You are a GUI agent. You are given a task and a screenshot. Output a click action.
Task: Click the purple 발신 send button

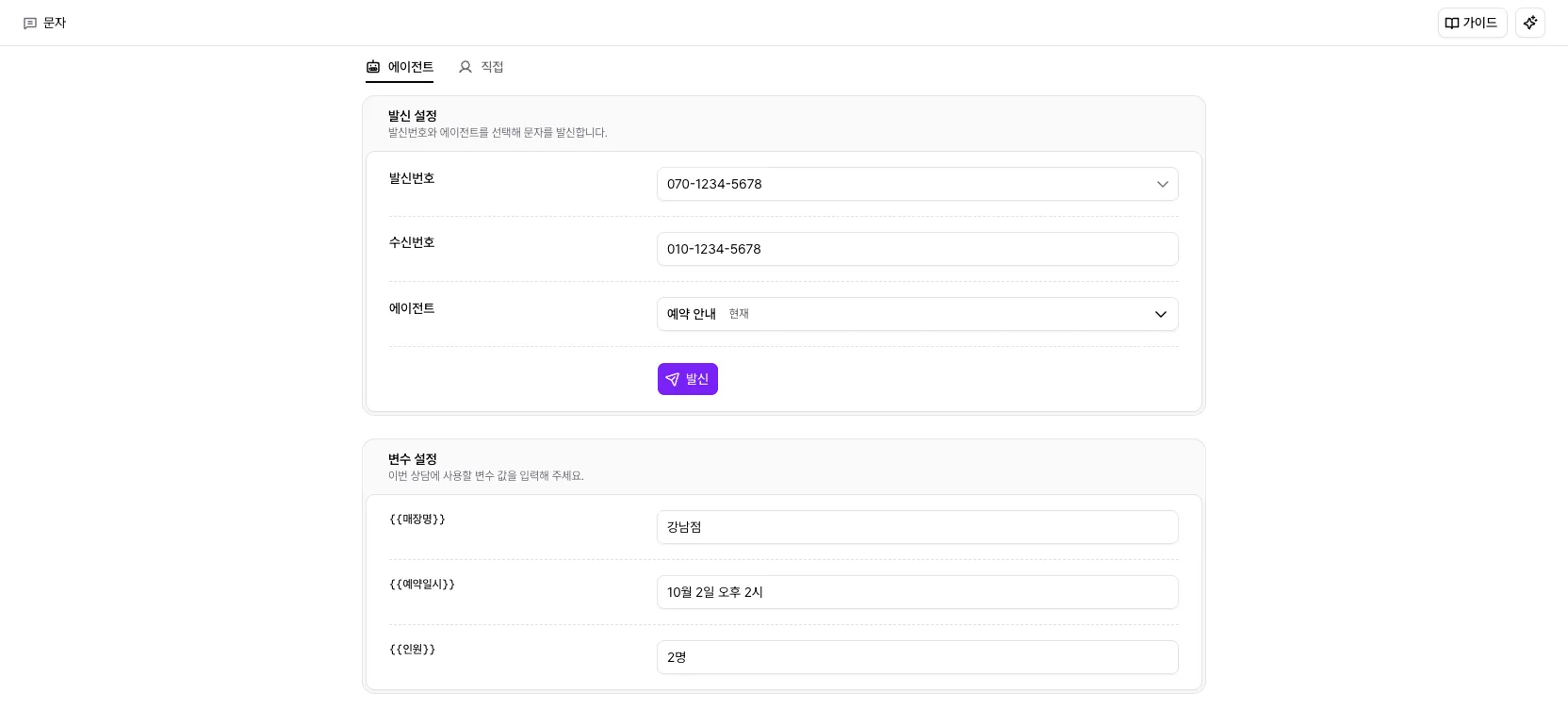(x=688, y=379)
